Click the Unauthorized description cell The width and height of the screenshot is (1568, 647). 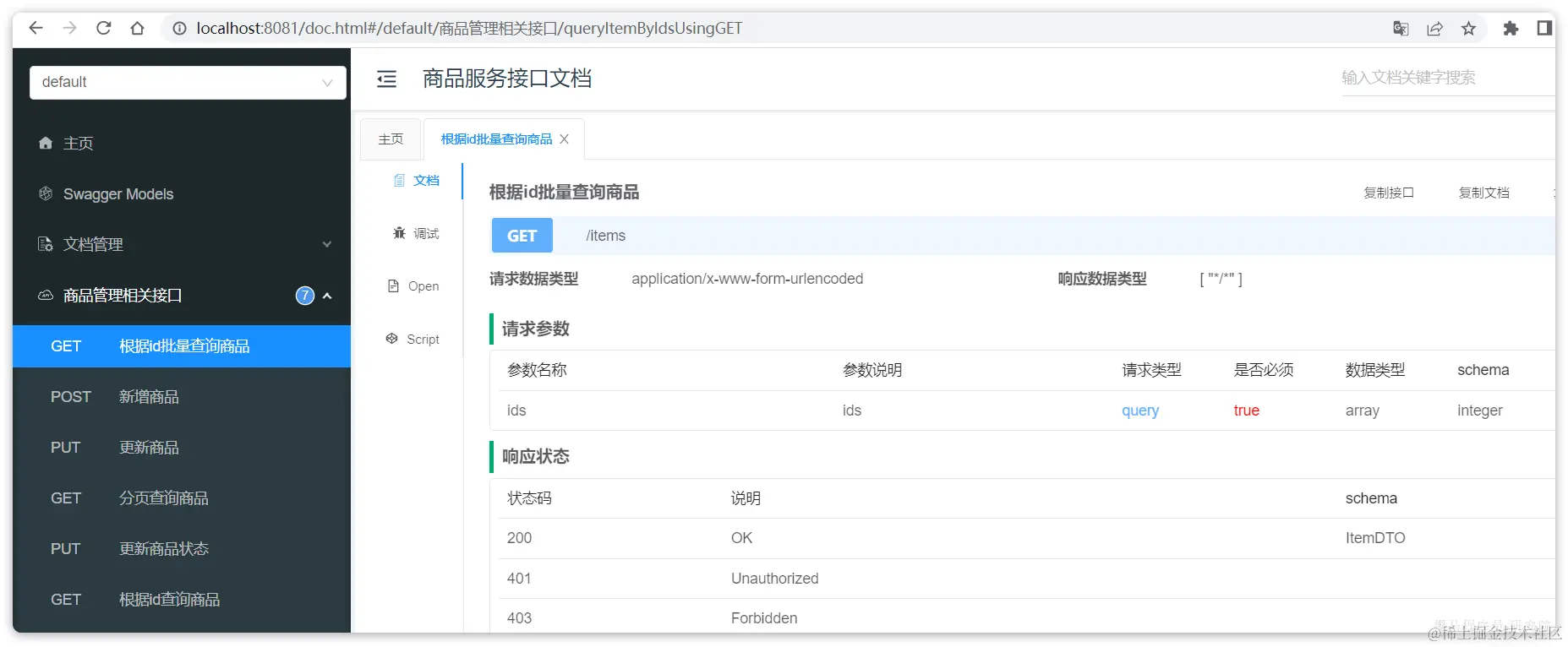point(775,579)
